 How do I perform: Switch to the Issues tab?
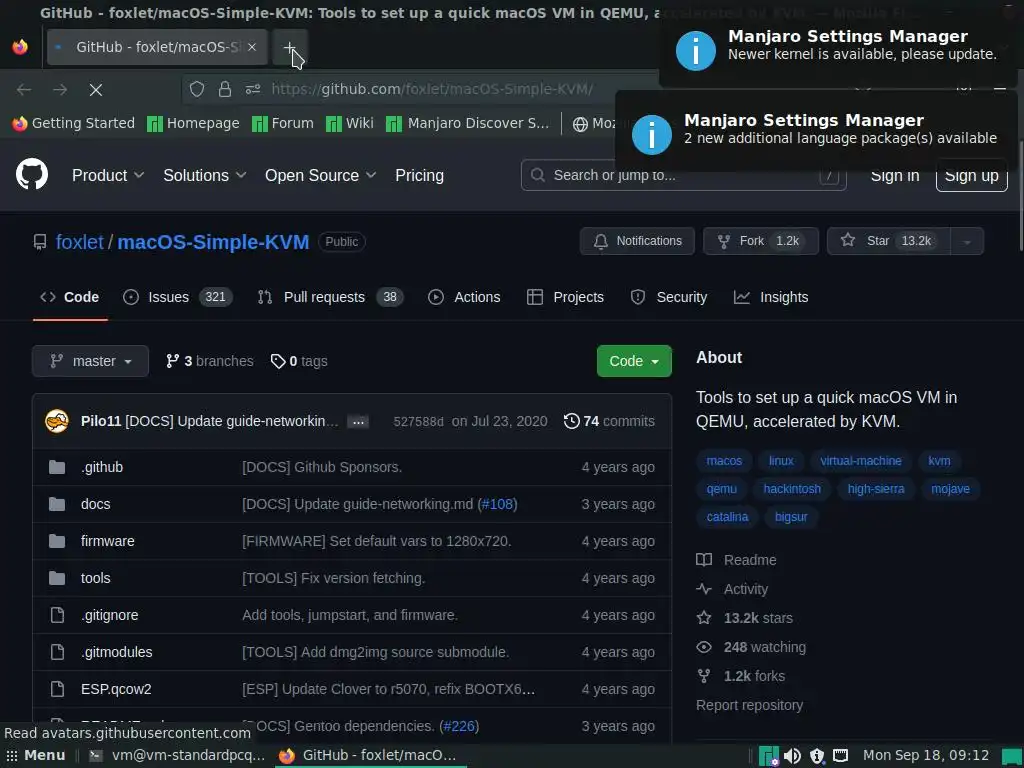[177, 297]
